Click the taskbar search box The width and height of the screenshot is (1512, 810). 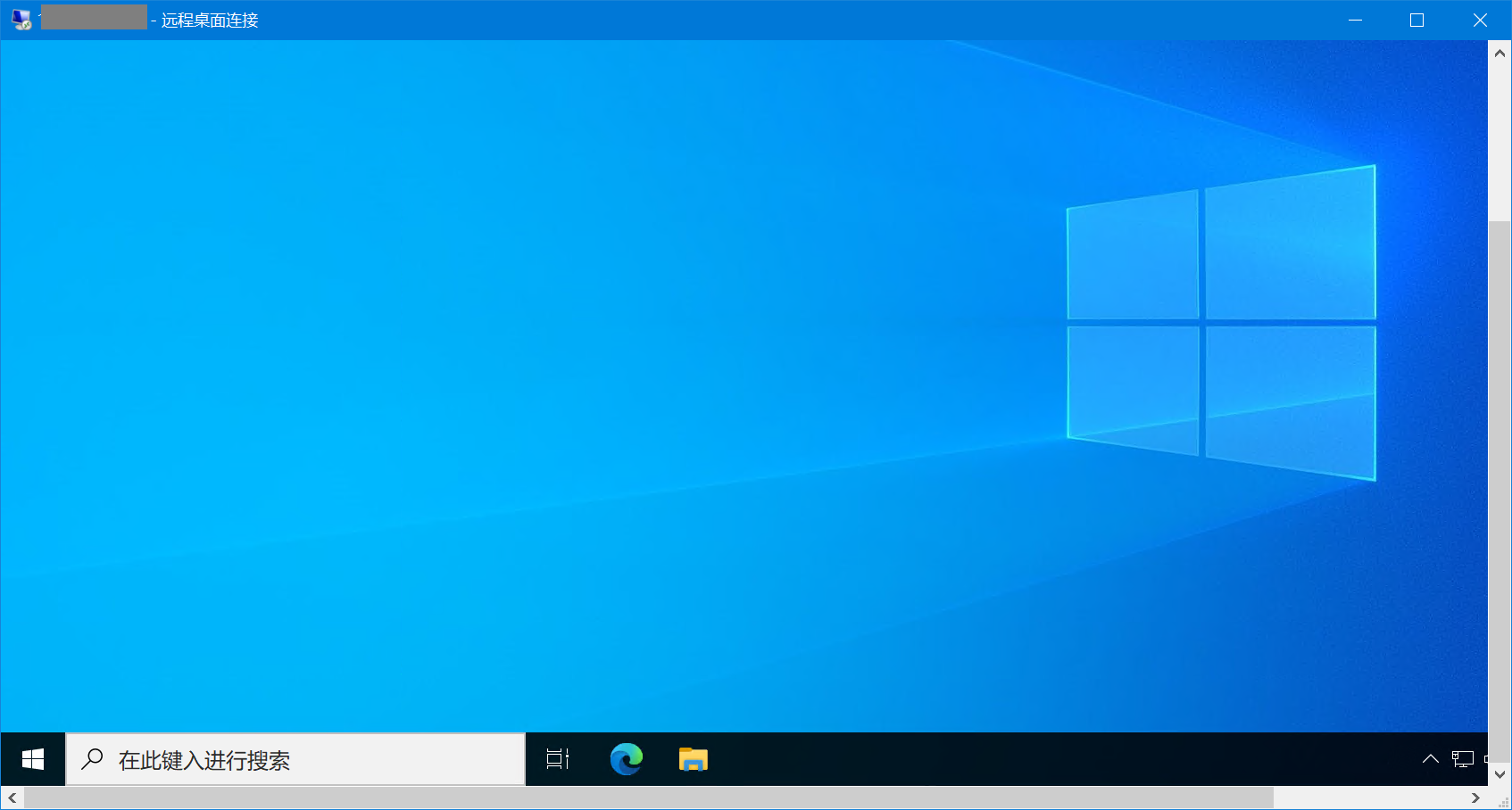coord(295,759)
